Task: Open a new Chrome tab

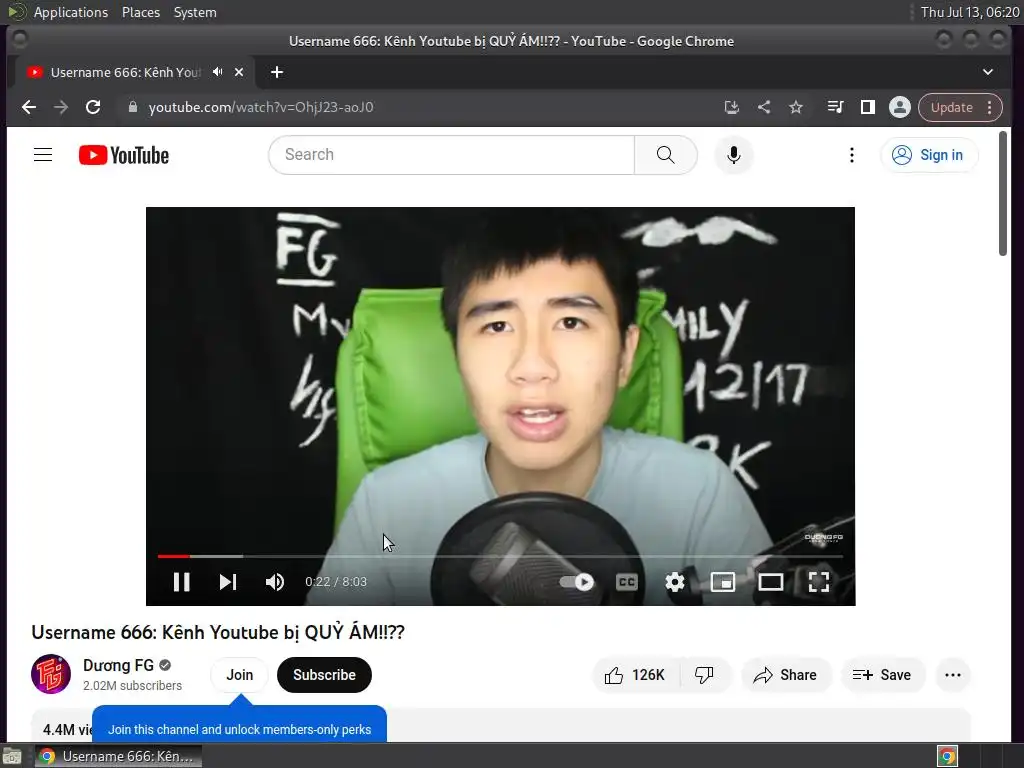Action: (277, 72)
